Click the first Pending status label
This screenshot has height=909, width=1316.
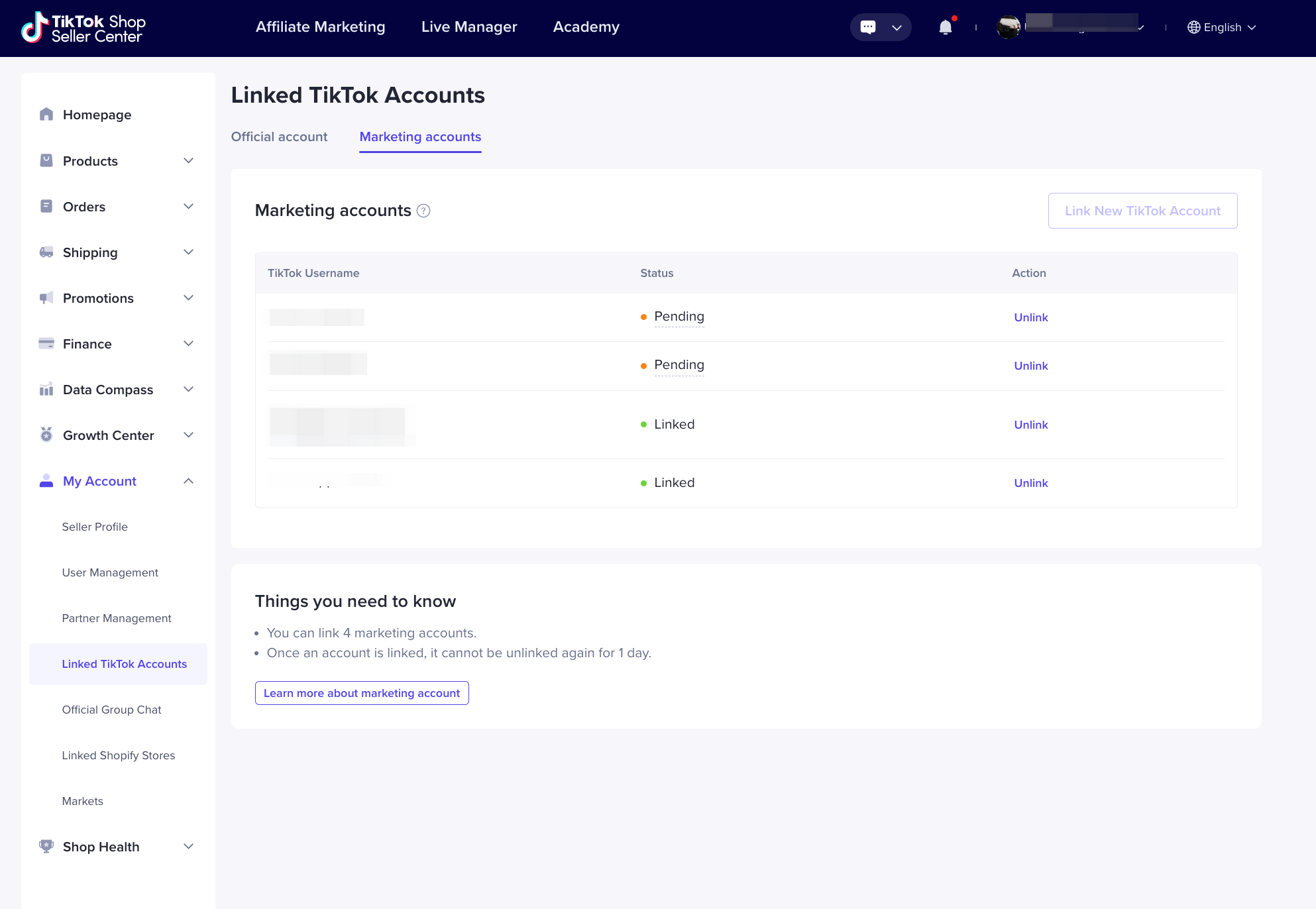(679, 317)
